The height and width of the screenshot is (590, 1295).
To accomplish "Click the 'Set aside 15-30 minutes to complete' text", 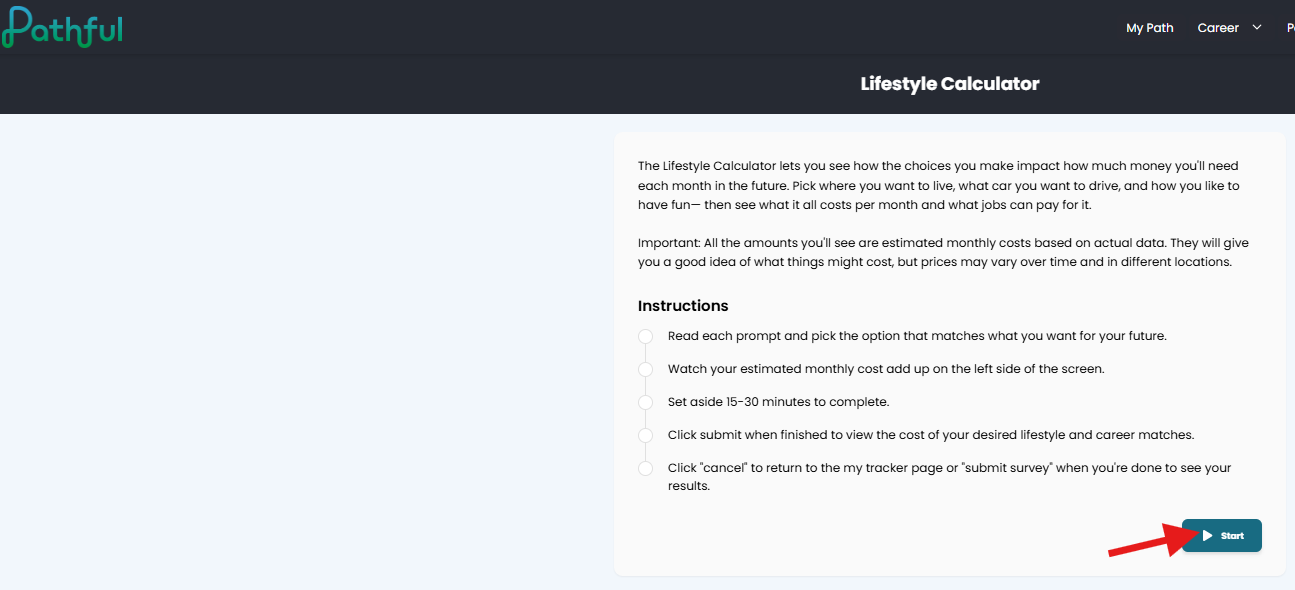I will tap(778, 402).
